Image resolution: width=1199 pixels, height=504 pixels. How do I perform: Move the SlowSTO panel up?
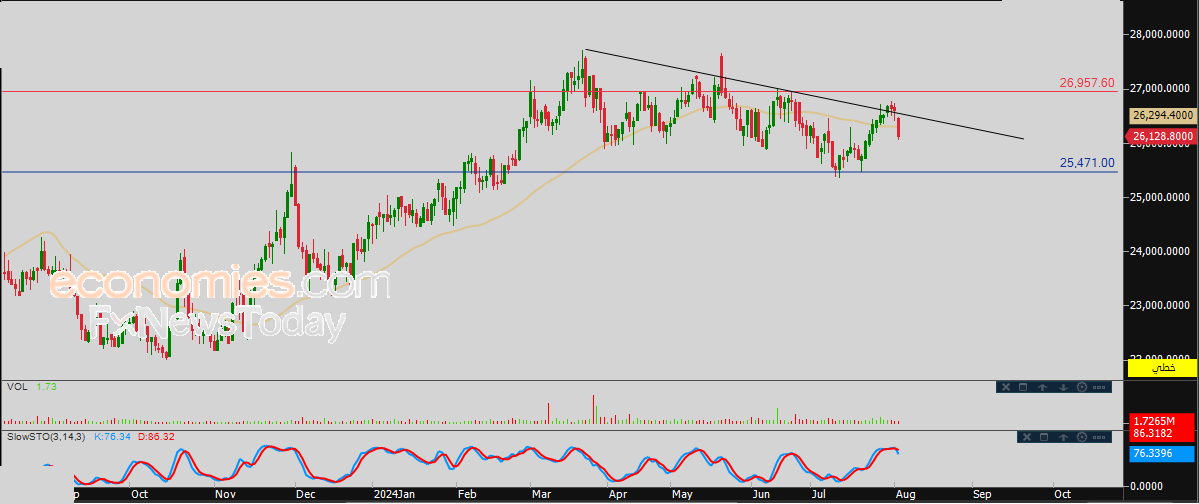point(1063,437)
